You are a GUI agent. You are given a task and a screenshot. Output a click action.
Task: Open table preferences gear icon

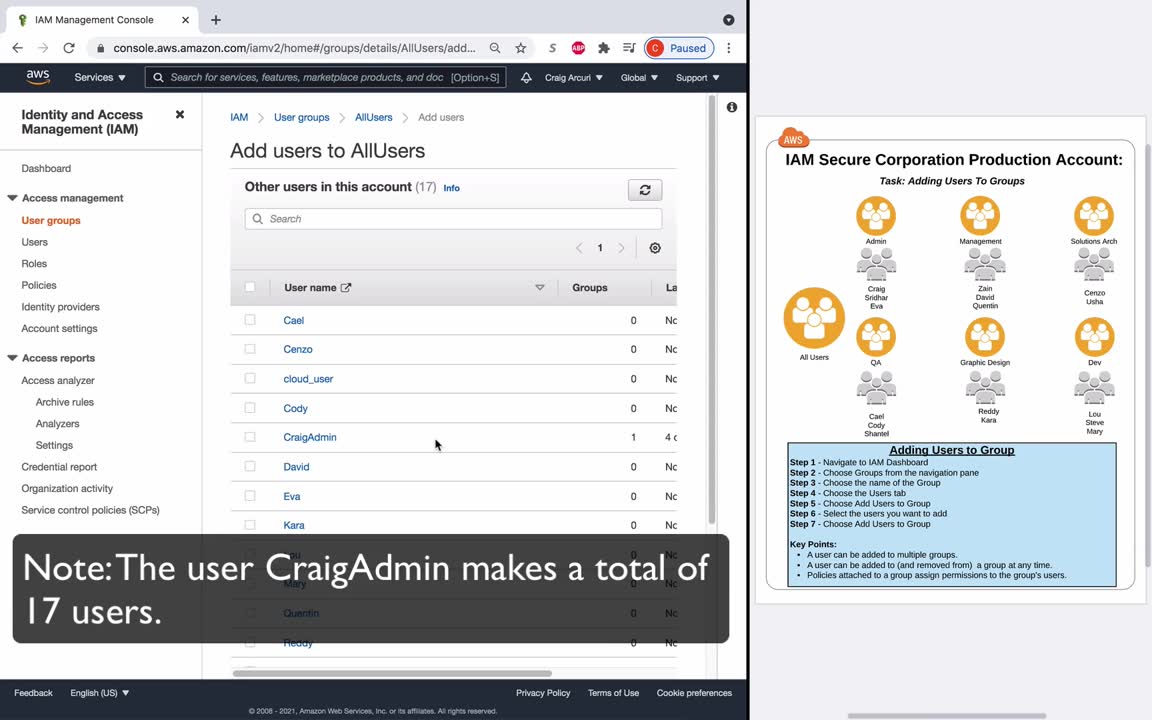tap(655, 248)
